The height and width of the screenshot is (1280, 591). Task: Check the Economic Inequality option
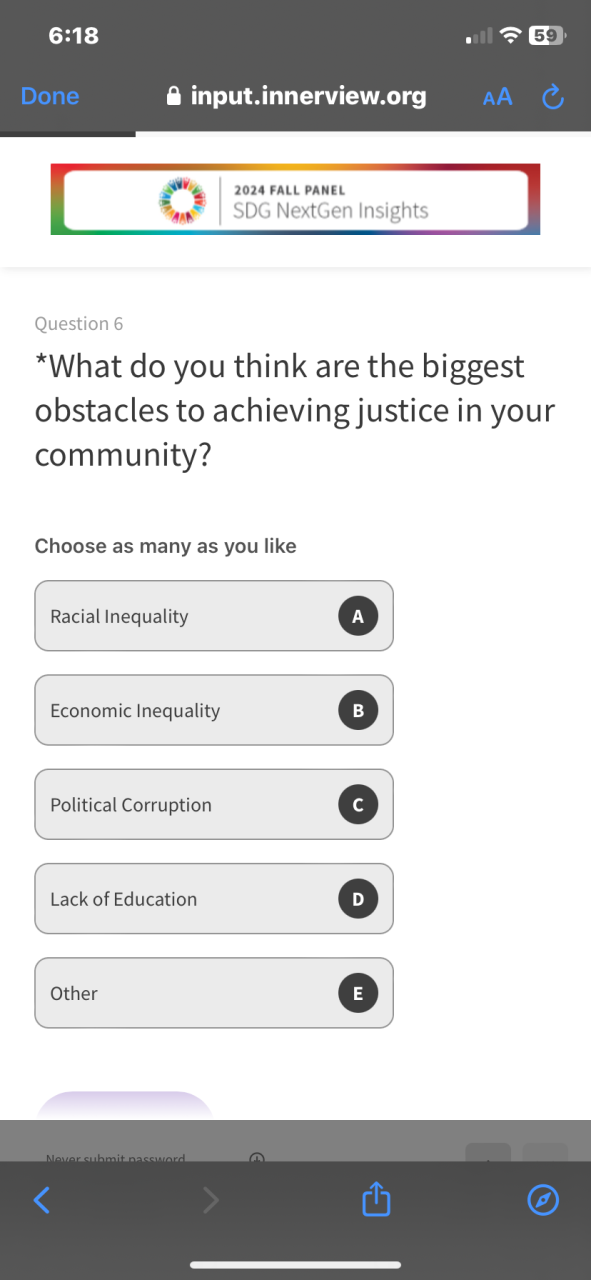pos(214,710)
